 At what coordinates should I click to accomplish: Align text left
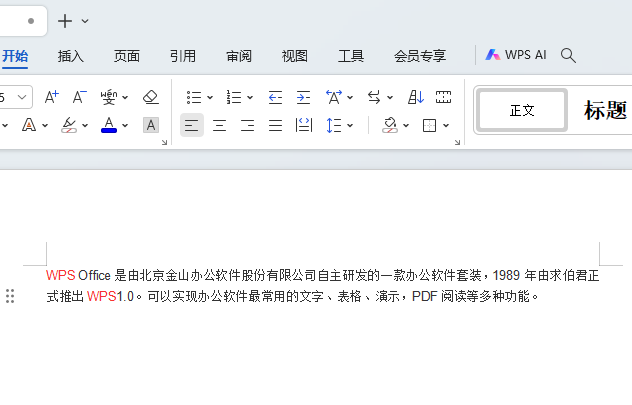(x=192, y=125)
